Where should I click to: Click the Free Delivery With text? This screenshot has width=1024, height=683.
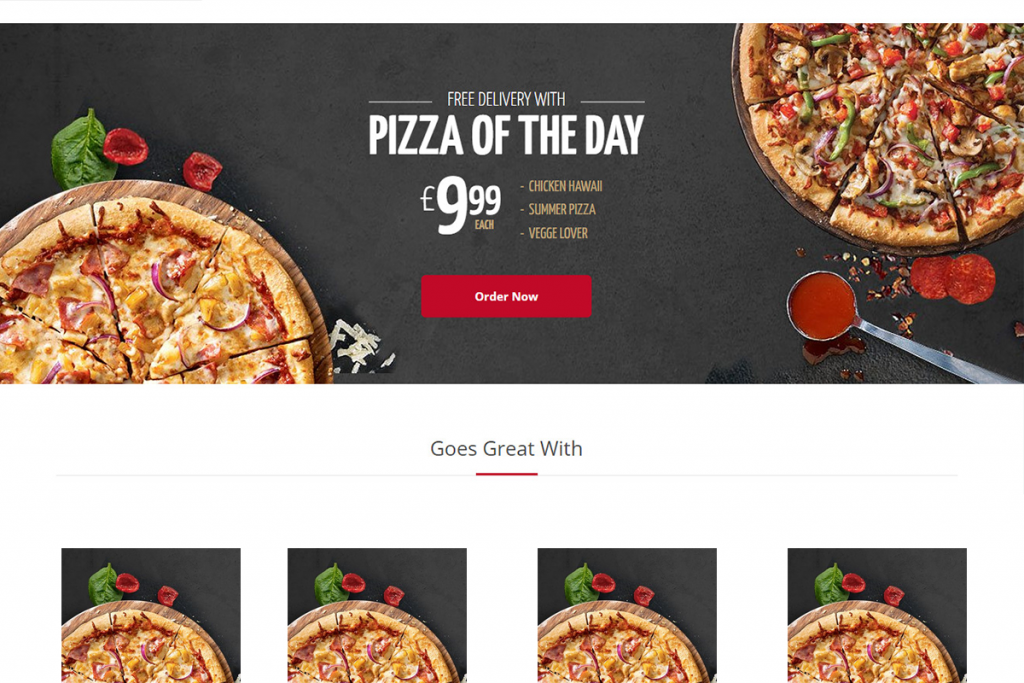tap(506, 99)
